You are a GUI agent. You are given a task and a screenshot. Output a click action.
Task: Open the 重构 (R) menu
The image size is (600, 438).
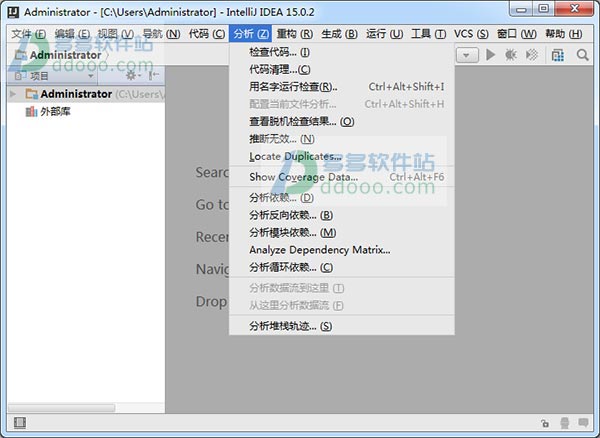tap(295, 34)
